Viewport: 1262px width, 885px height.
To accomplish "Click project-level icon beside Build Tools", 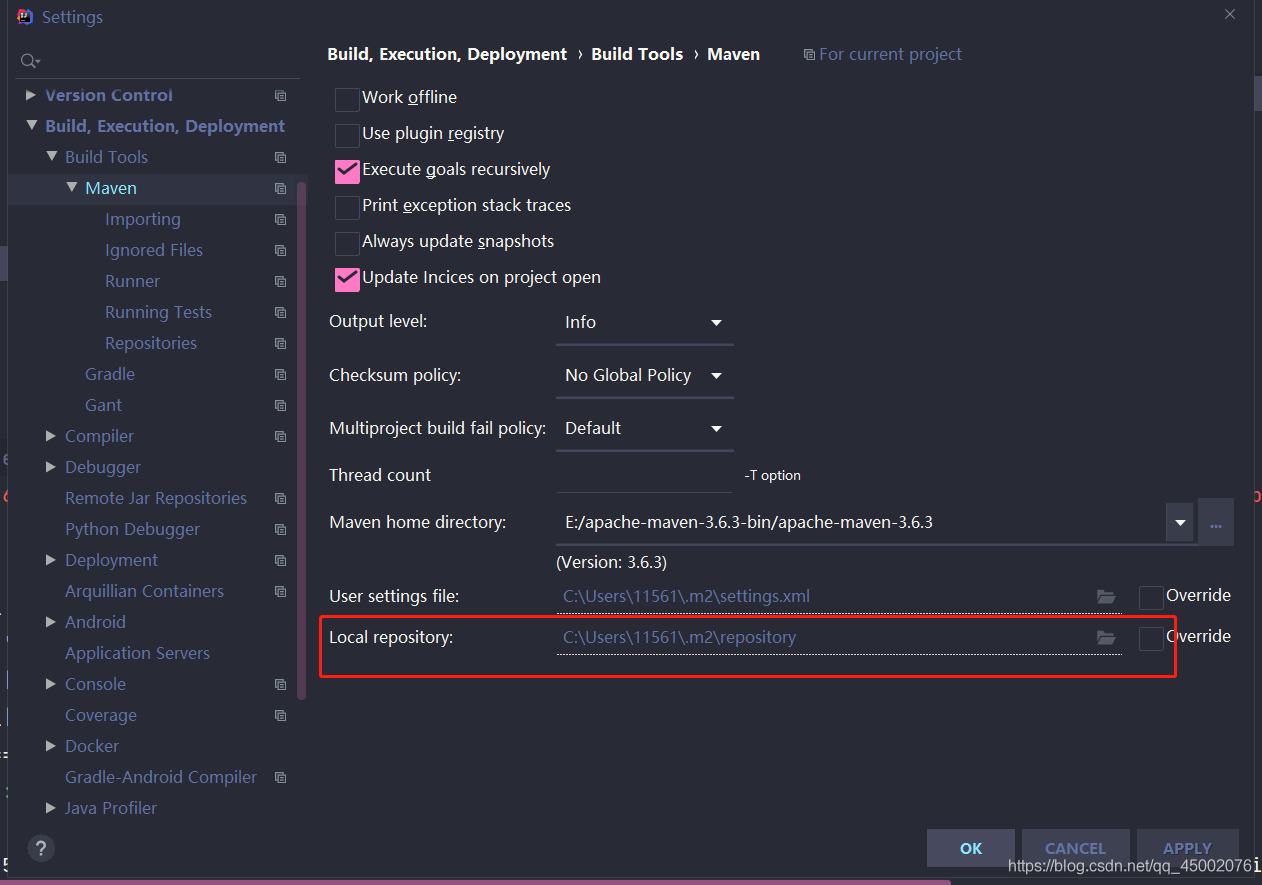I will 280,158.
